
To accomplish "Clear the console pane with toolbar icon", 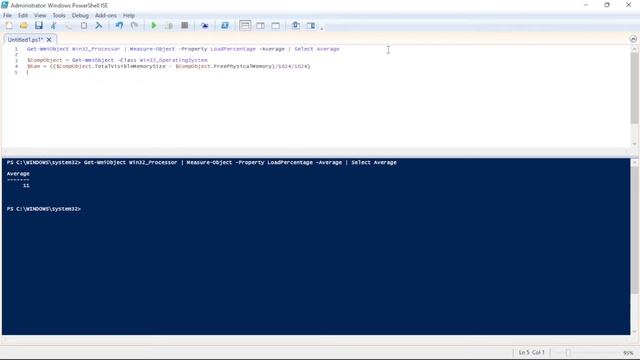I will pyautogui.click(x=99, y=25).
